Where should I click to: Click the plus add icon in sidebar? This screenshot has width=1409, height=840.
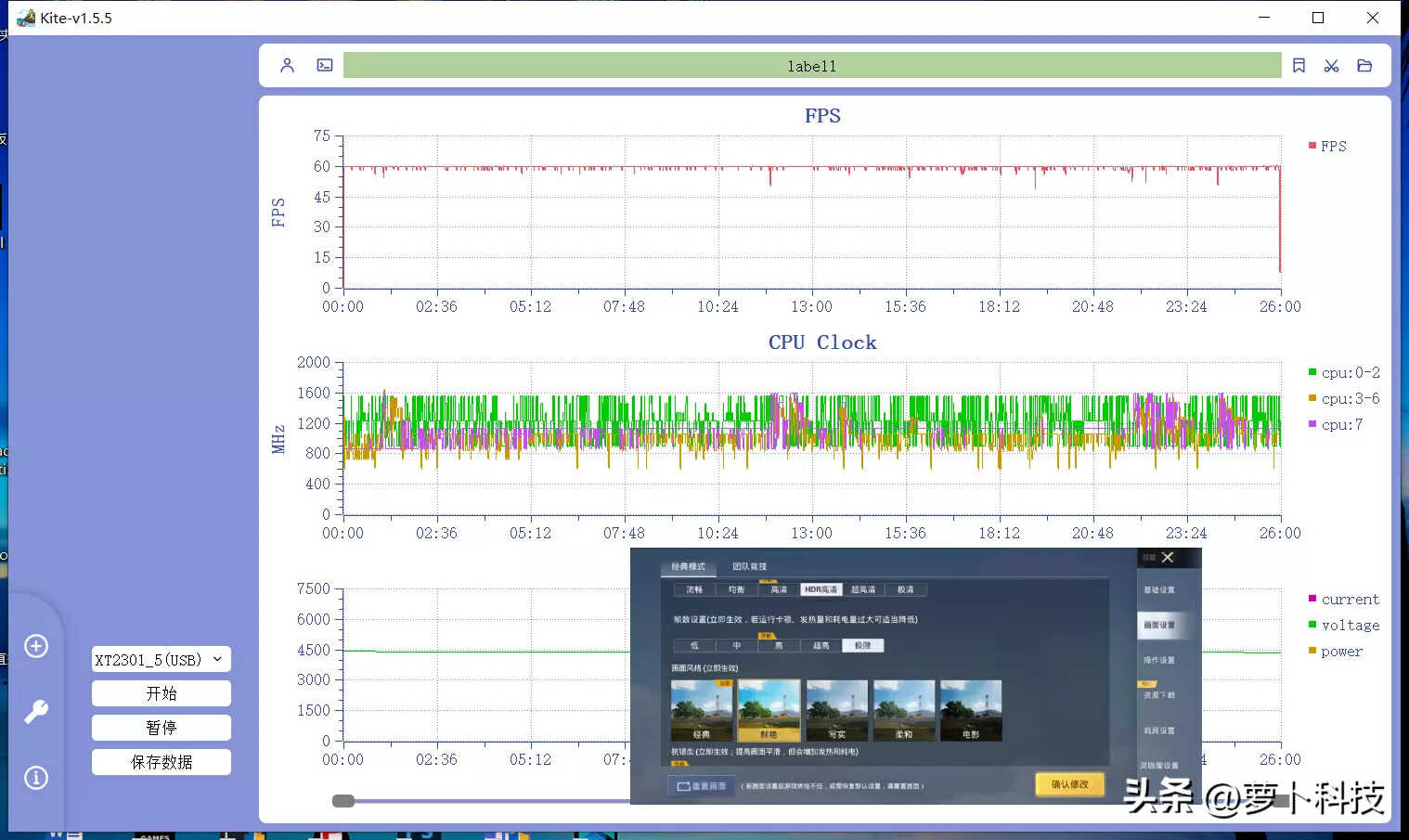tap(36, 646)
